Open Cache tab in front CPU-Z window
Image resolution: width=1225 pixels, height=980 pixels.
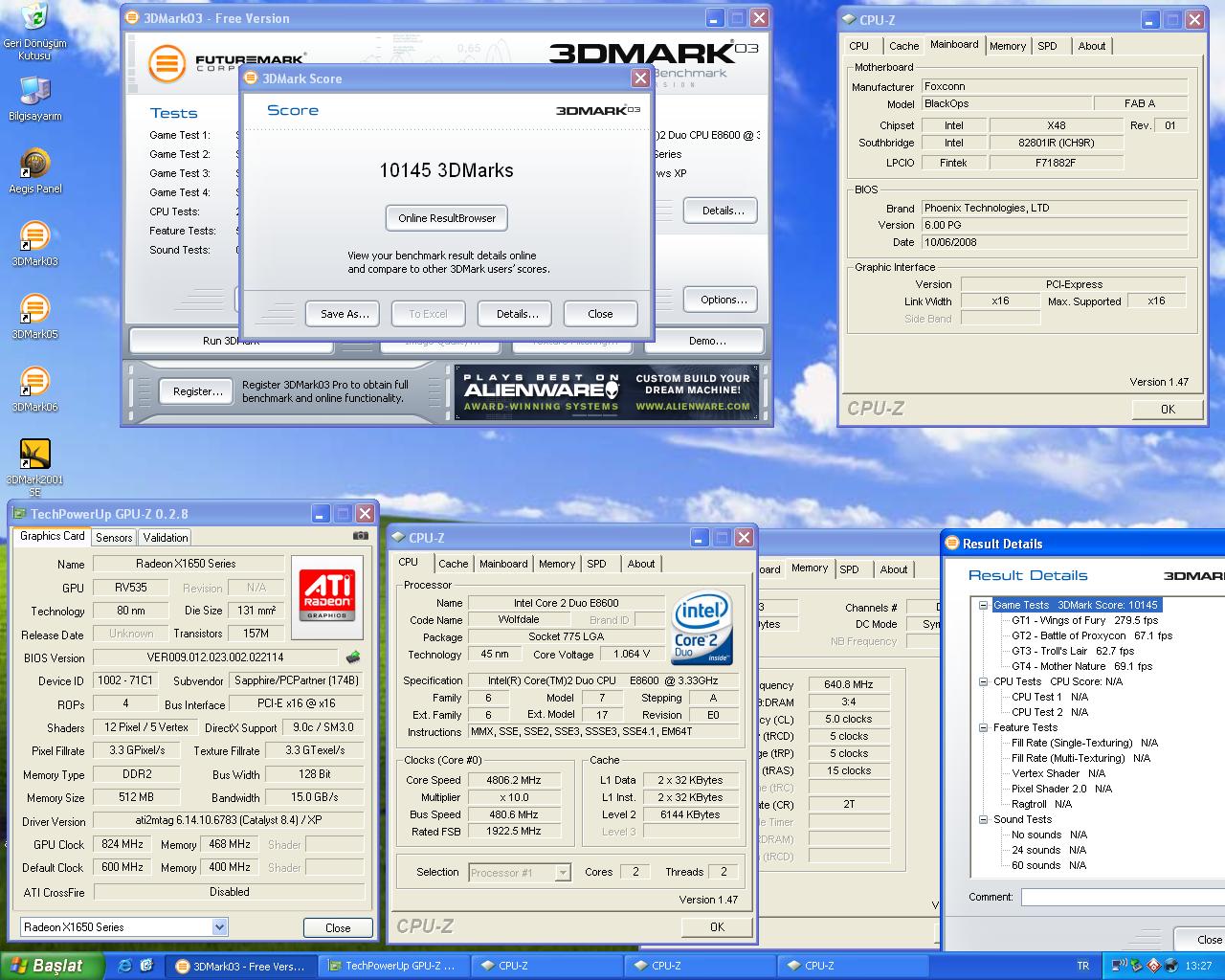[454, 564]
